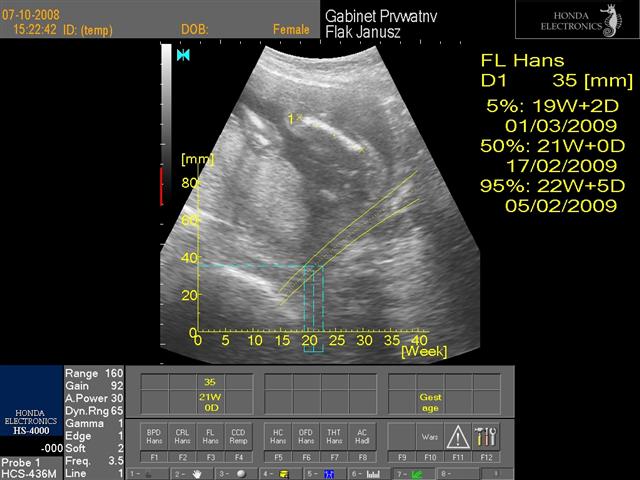
Task: Select the CRL Hans measurement button
Action: tap(182, 437)
